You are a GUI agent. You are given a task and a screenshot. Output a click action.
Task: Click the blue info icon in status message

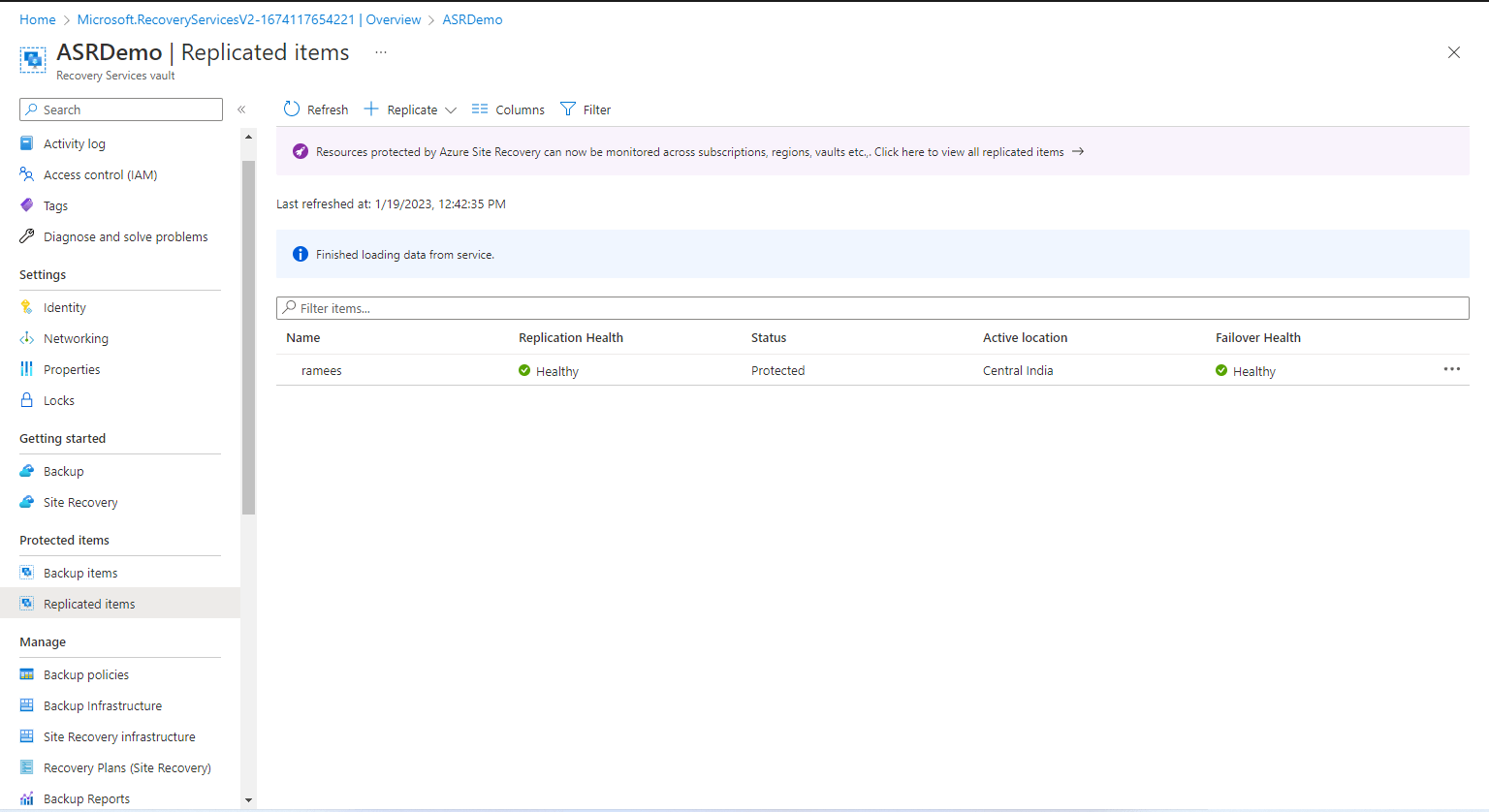(301, 254)
